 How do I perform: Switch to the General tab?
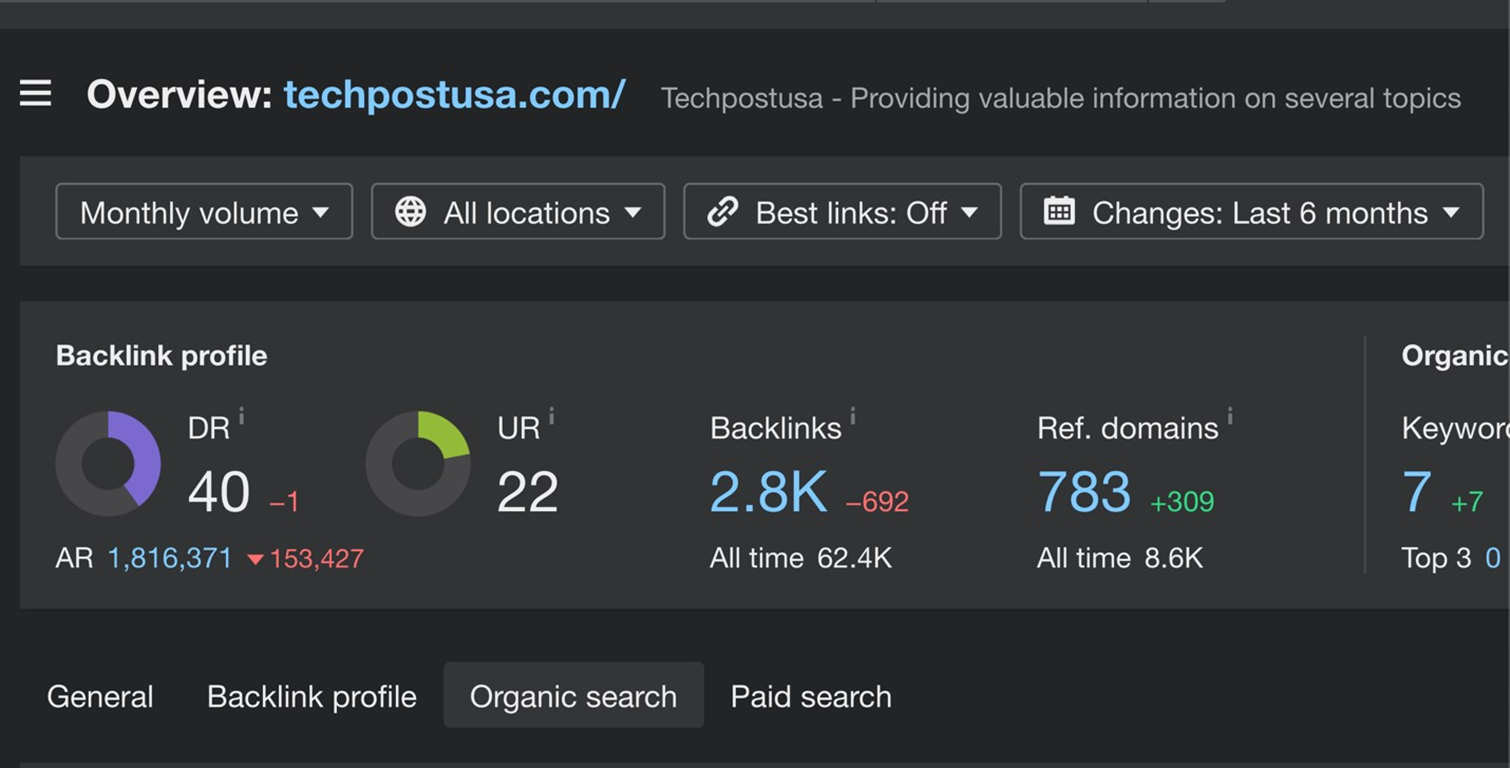[x=100, y=696]
